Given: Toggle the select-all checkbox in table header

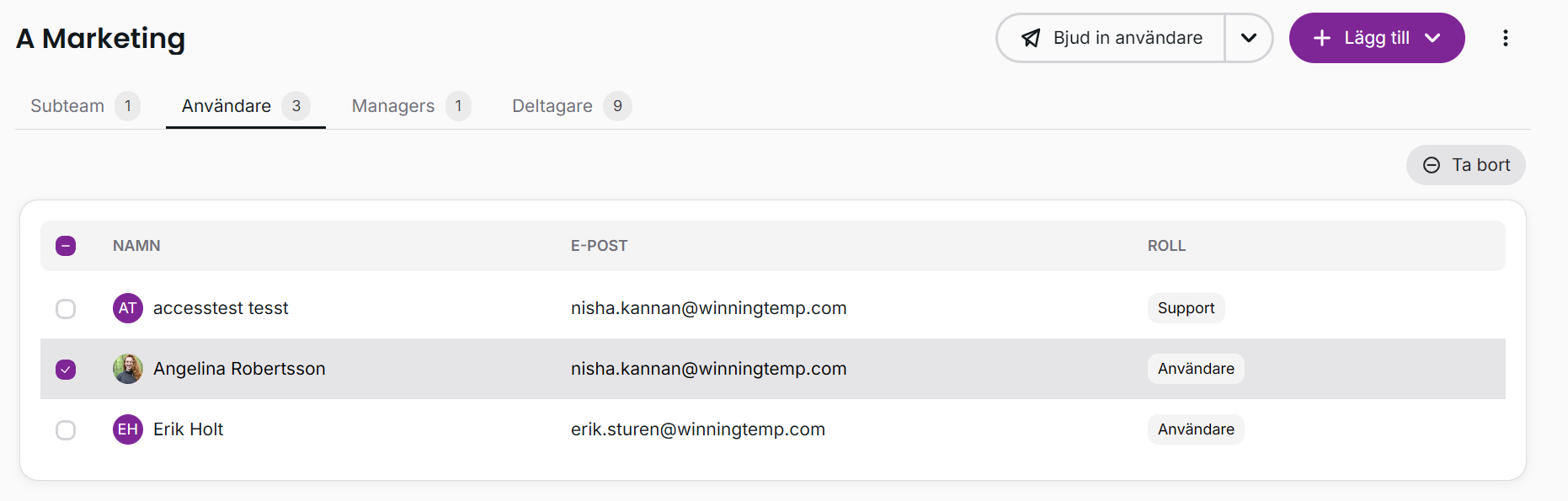Looking at the screenshot, I should tap(66, 246).
